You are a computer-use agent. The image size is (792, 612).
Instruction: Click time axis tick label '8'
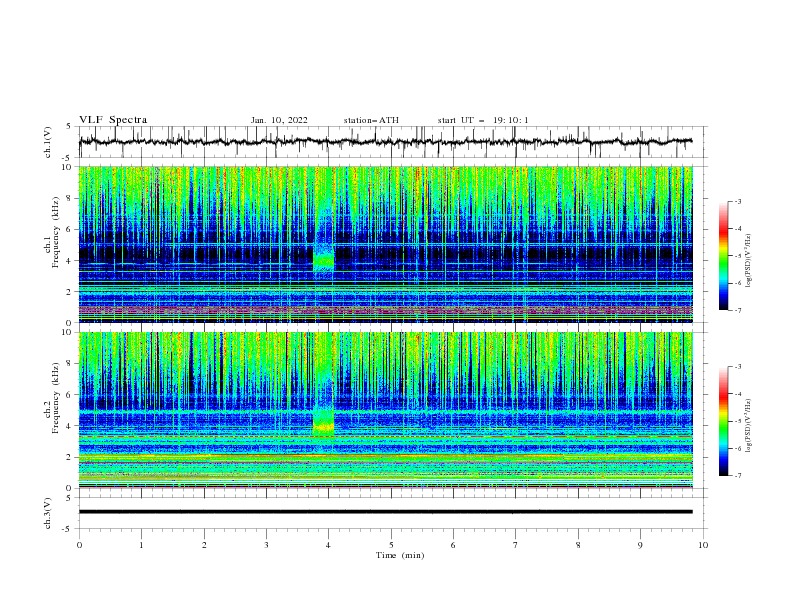[x=578, y=545]
